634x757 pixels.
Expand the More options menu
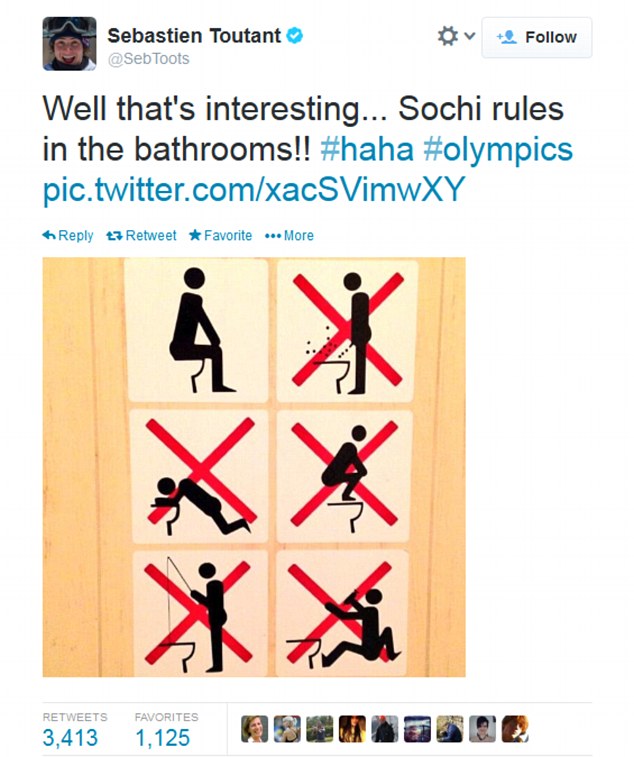coord(289,236)
